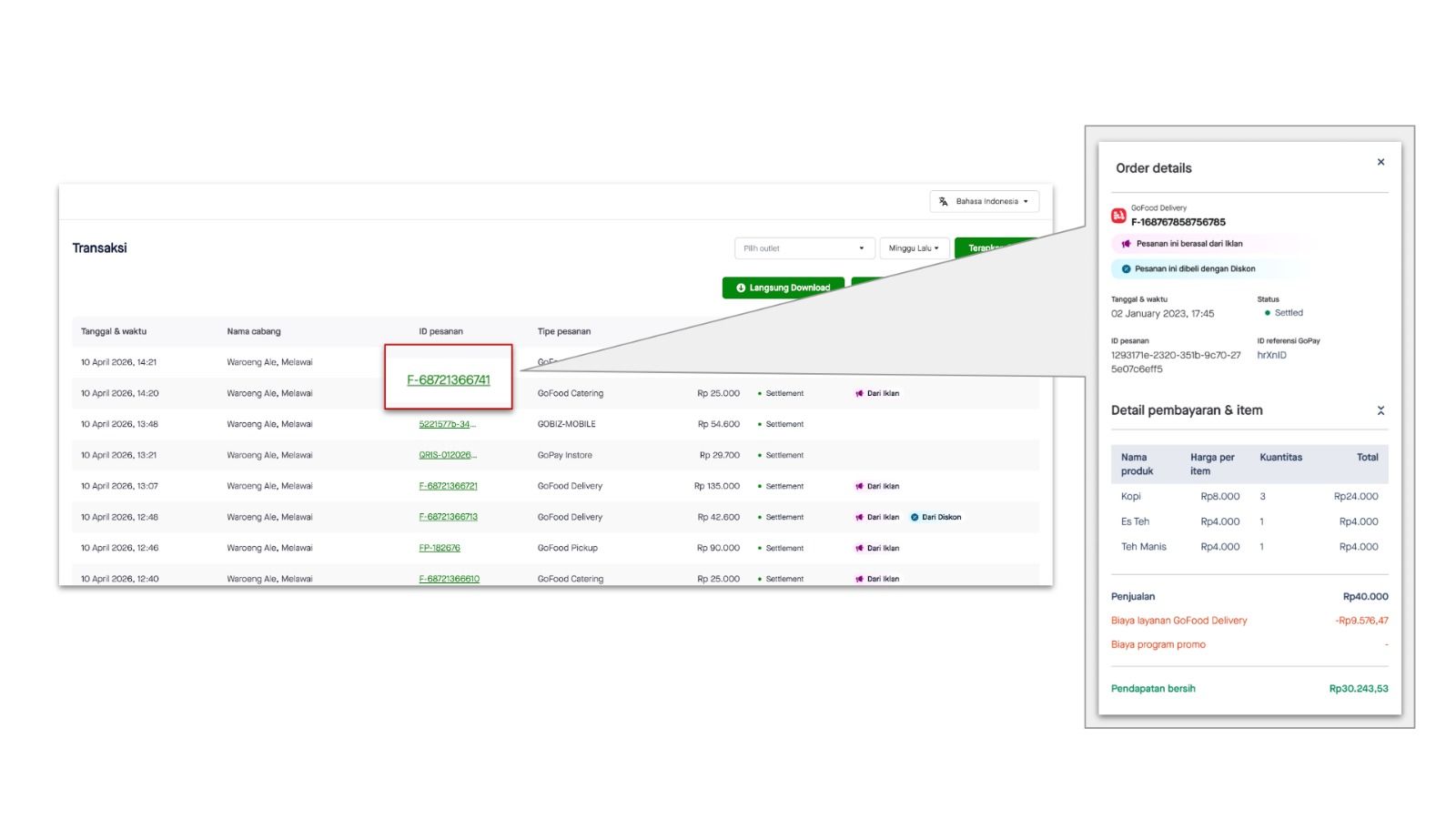Click the Tipe pesanan column header
The height and width of the screenshot is (819, 1456).
[564, 332]
